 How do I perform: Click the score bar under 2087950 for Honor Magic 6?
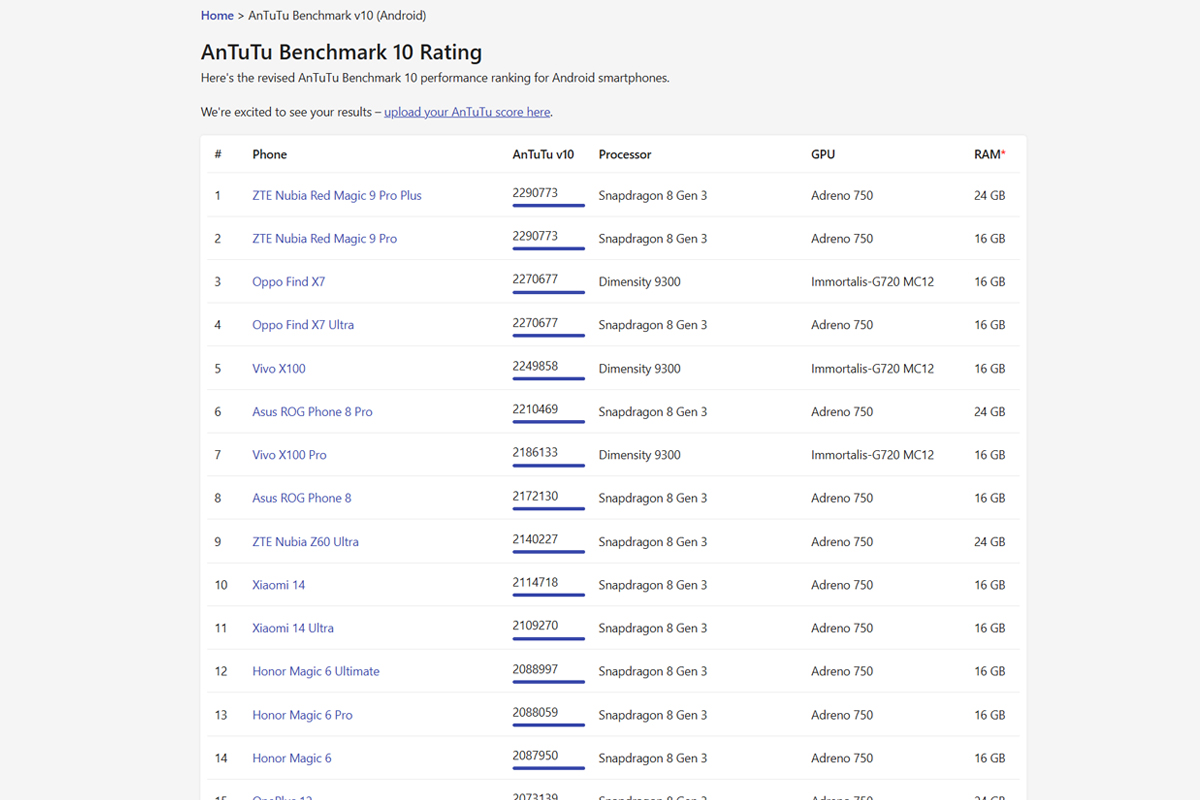point(548,768)
